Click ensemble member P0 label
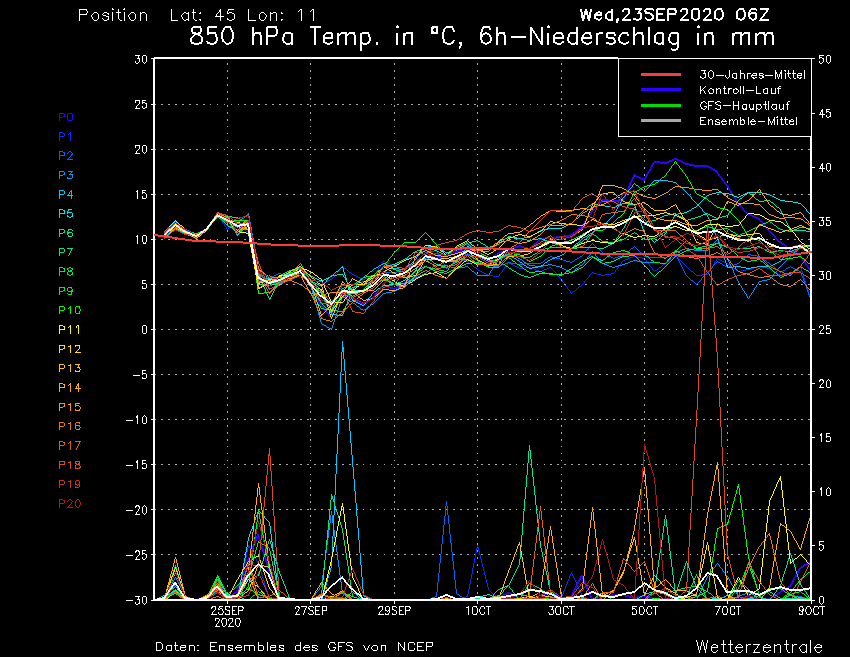The image size is (850, 657). point(66,117)
